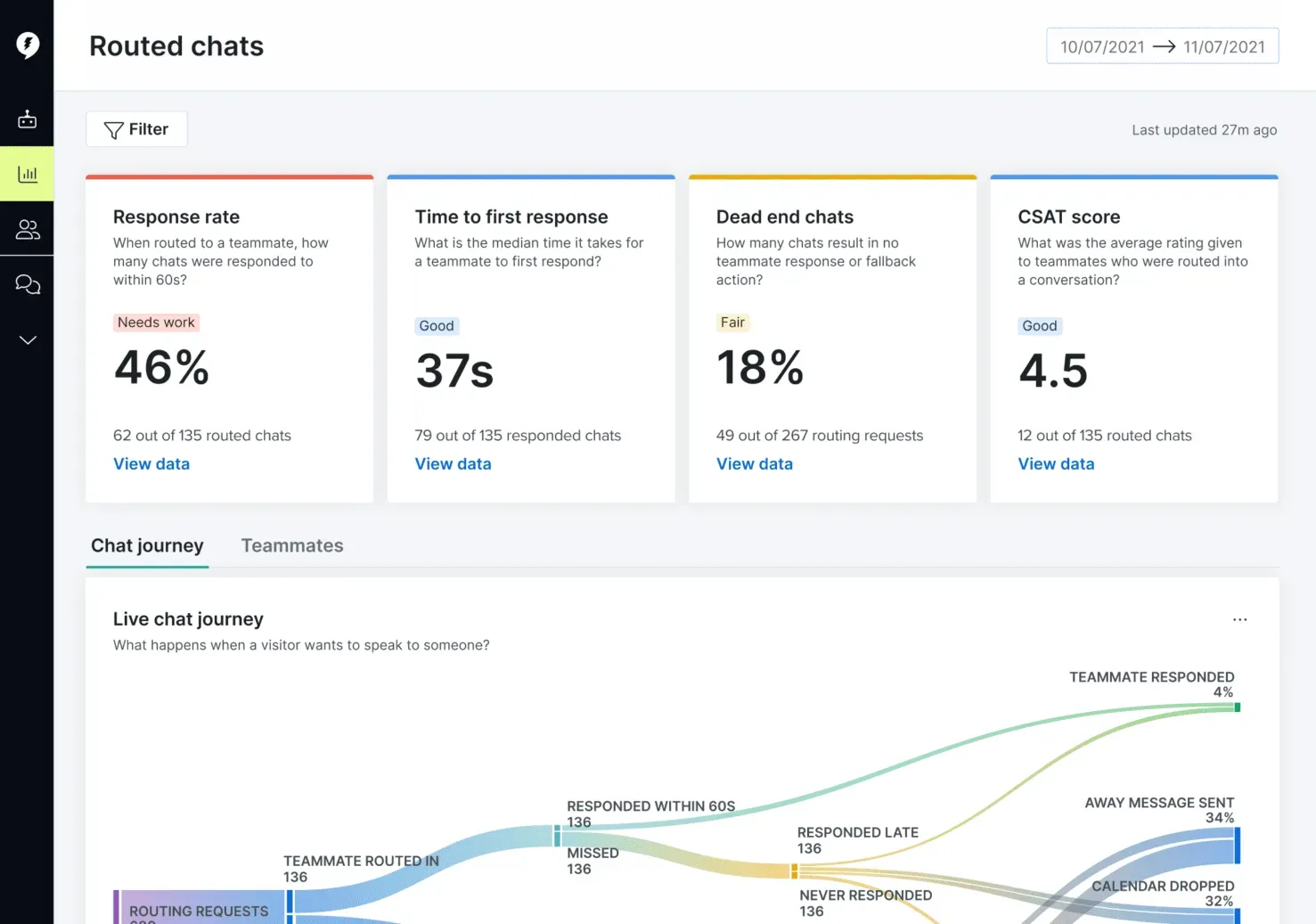Switch to the Teammates tab
This screenshot has height=924, width=1316.
coord(292,545)
